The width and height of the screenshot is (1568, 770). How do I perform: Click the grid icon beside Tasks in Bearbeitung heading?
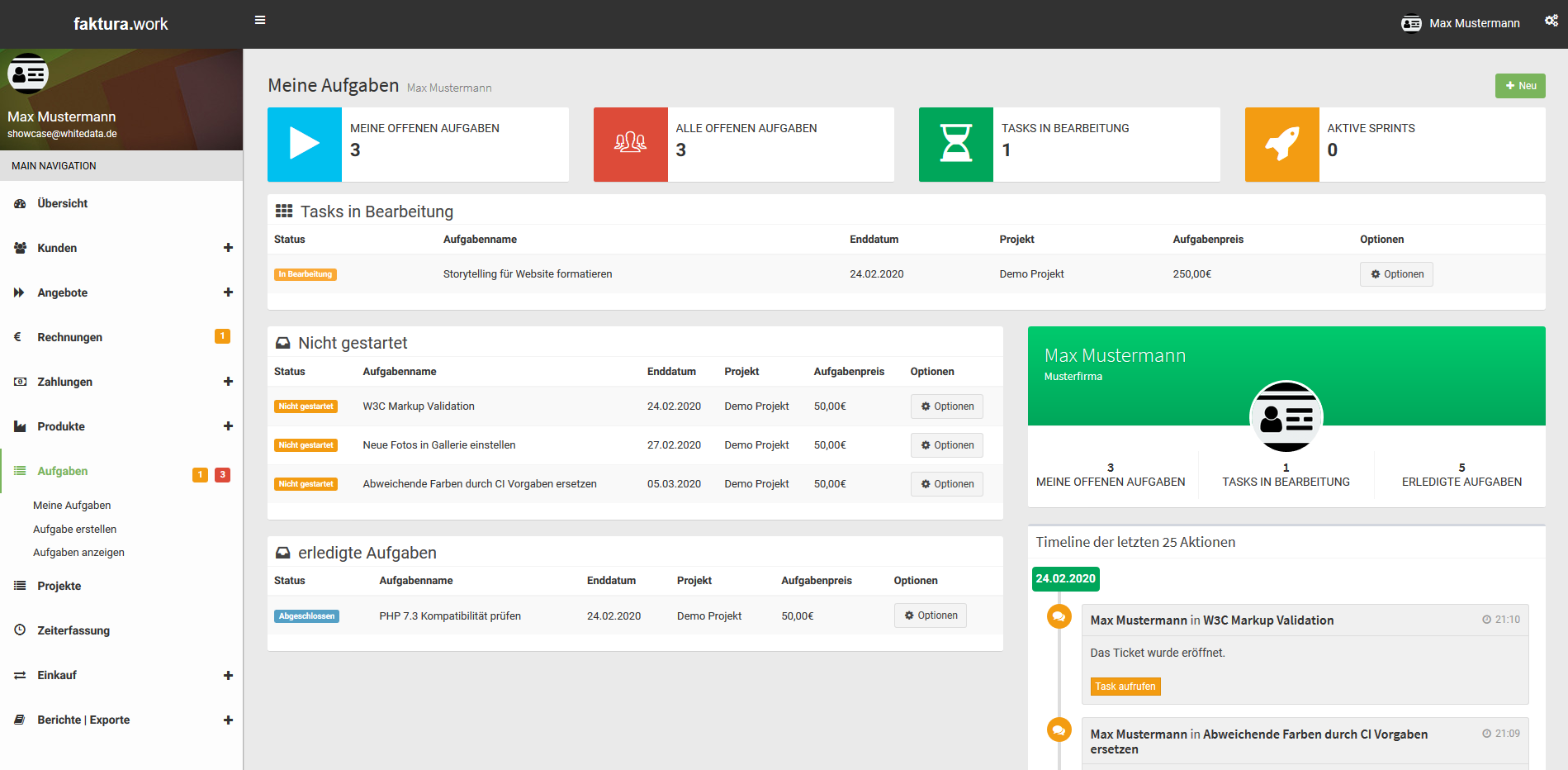pos(284,211)
